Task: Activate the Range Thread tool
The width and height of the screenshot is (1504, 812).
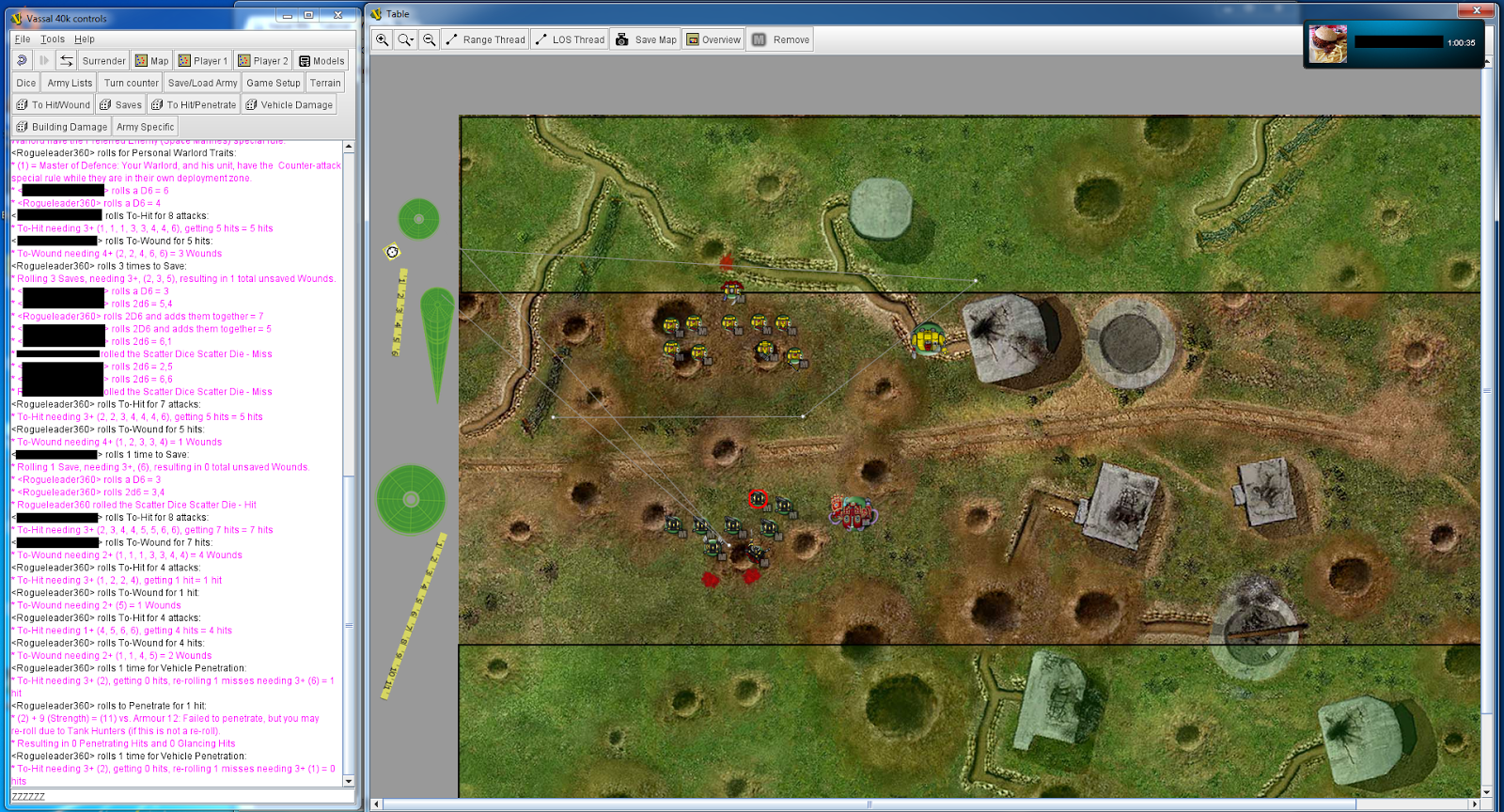Action: point(484,39)
